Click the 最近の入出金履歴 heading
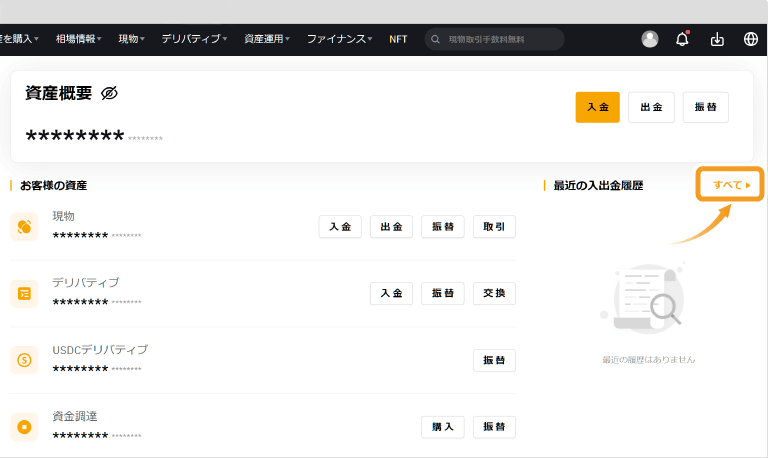Viewport: 768px width, 458px height. tap(598, 186)
